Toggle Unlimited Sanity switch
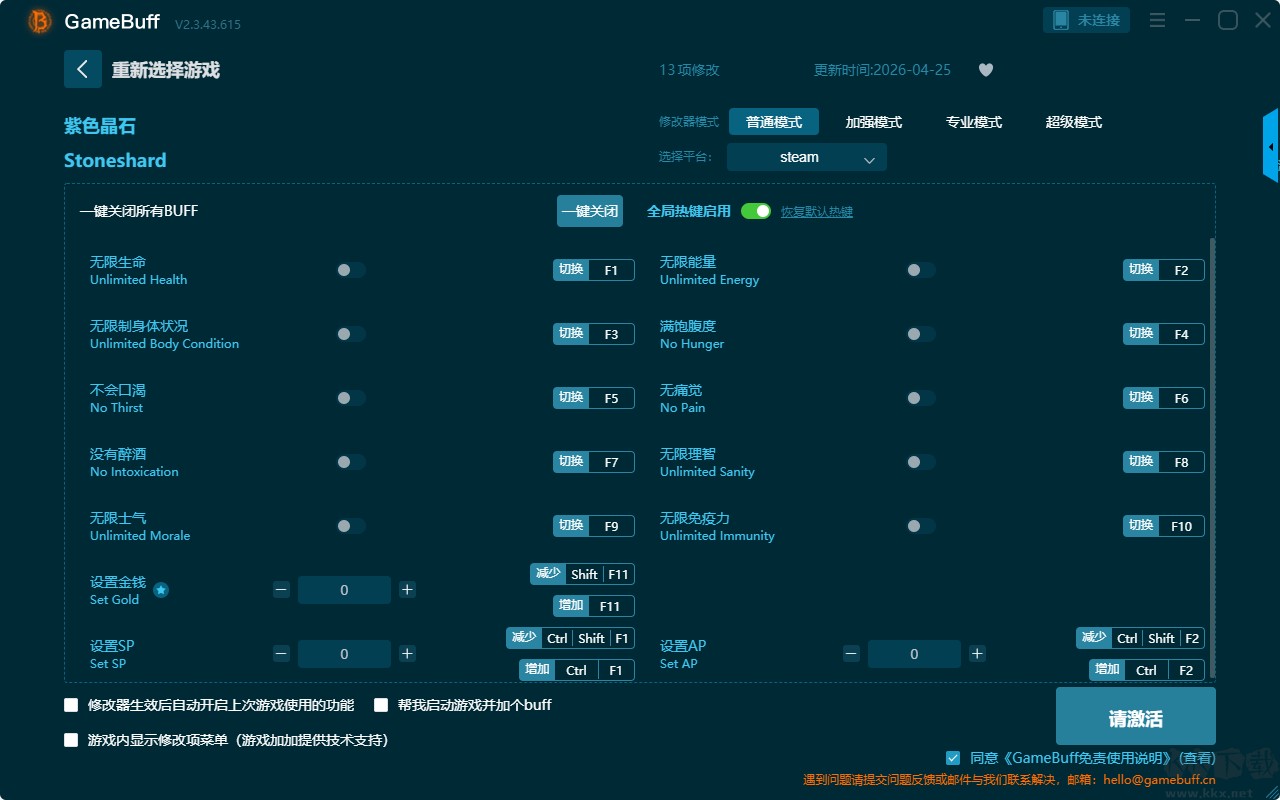Image resolution: width=1280 pixels, height=800 pixels. click(x=921, y=462)
